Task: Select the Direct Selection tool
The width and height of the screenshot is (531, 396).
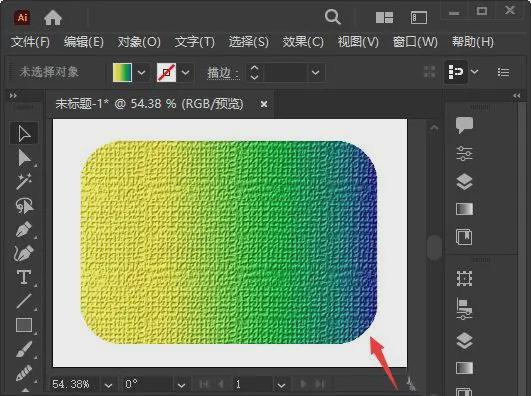Action: click(24, 158)
